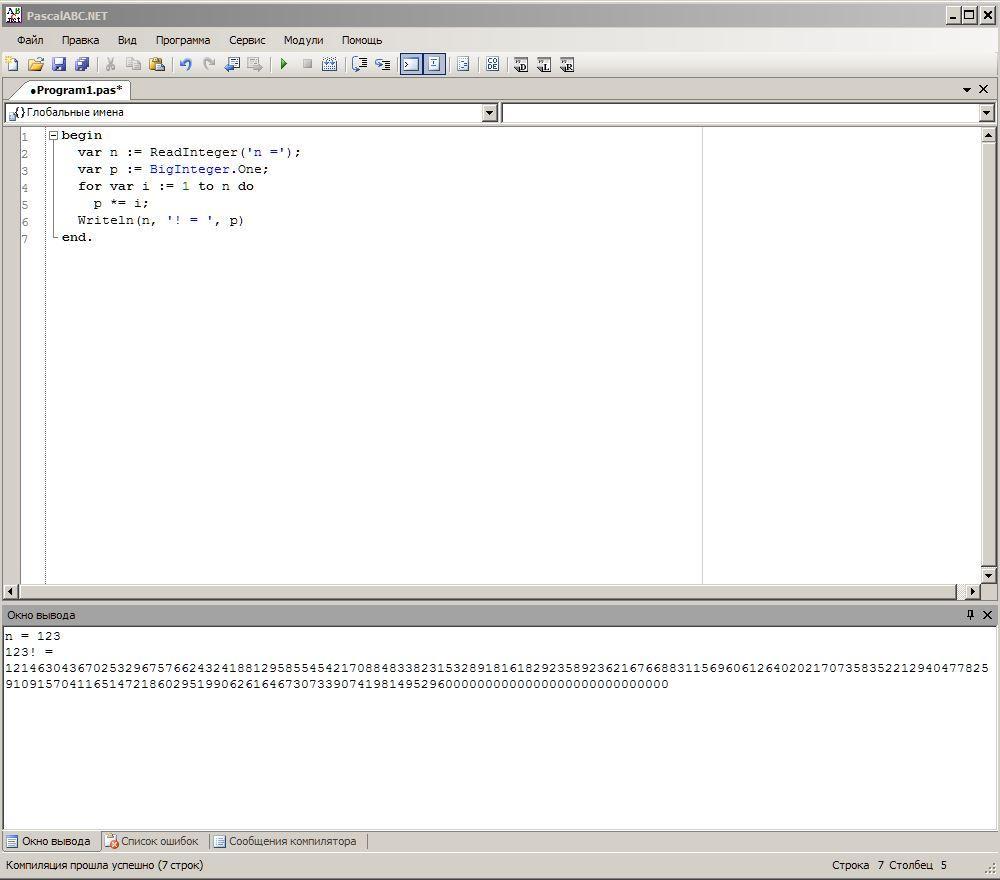Switch to Окно вывода bottom tab
Image resolution: width=1000 pixels, height=880 pixels.
click(x=50, y=841)
